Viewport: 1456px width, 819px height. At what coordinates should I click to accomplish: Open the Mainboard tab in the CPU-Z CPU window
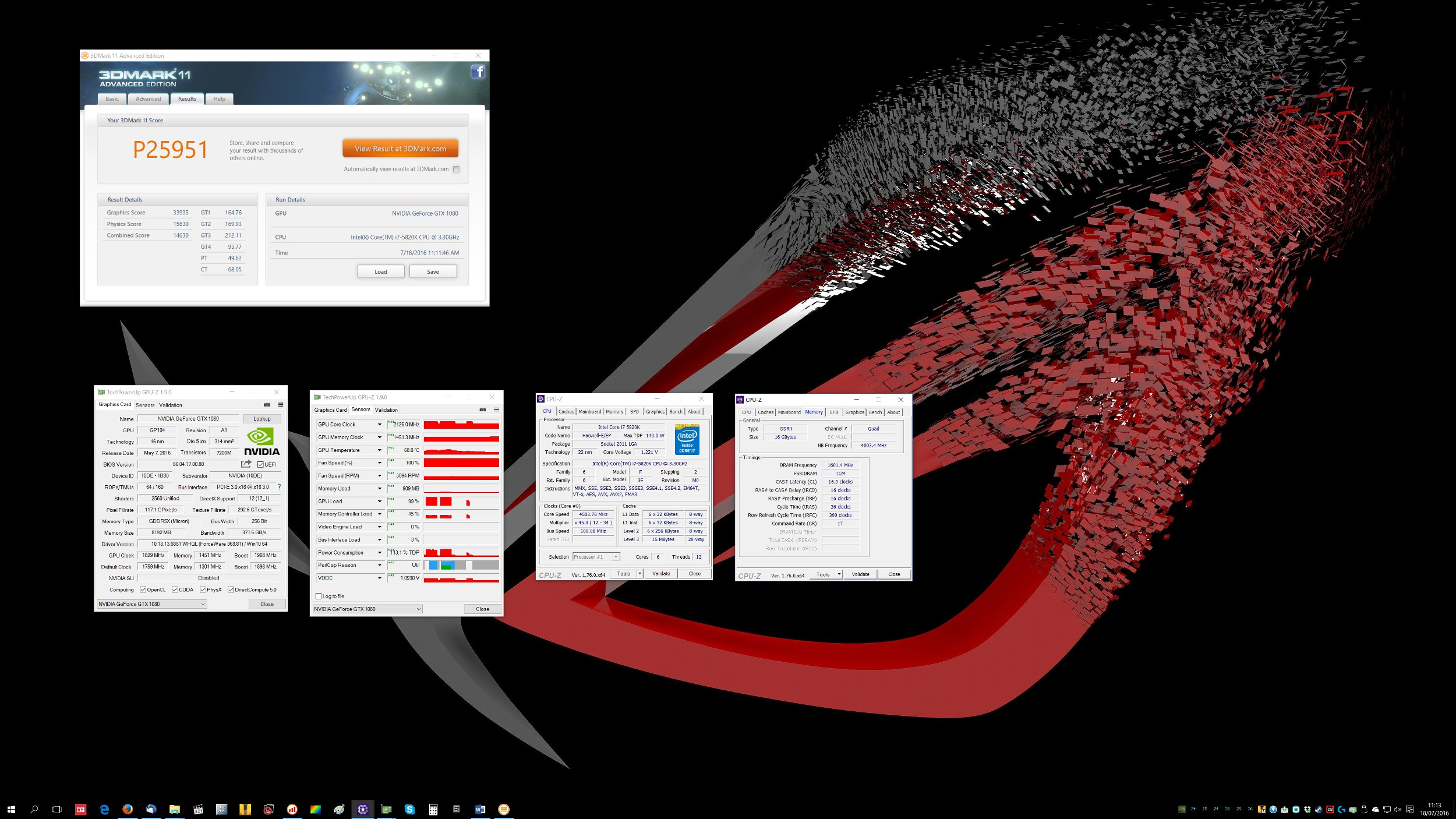(590, 412)
